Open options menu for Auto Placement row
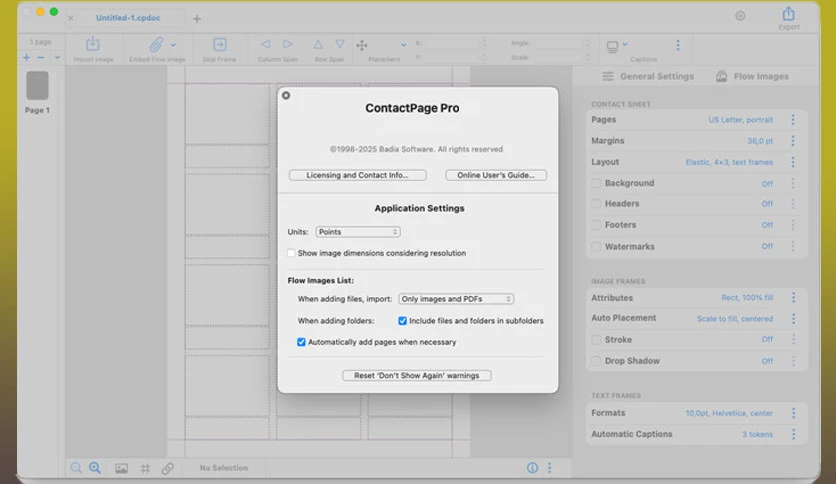 tap(793, 318)
